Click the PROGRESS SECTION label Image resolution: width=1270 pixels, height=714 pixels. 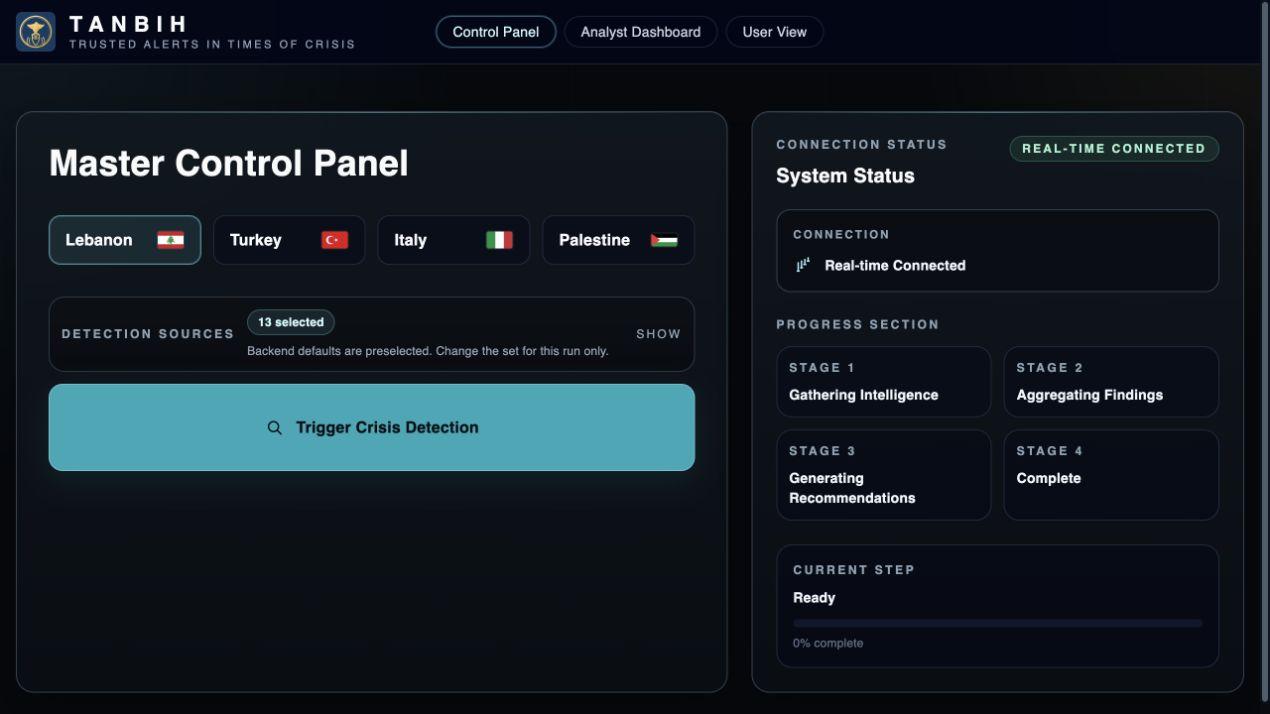pos(858,324)
